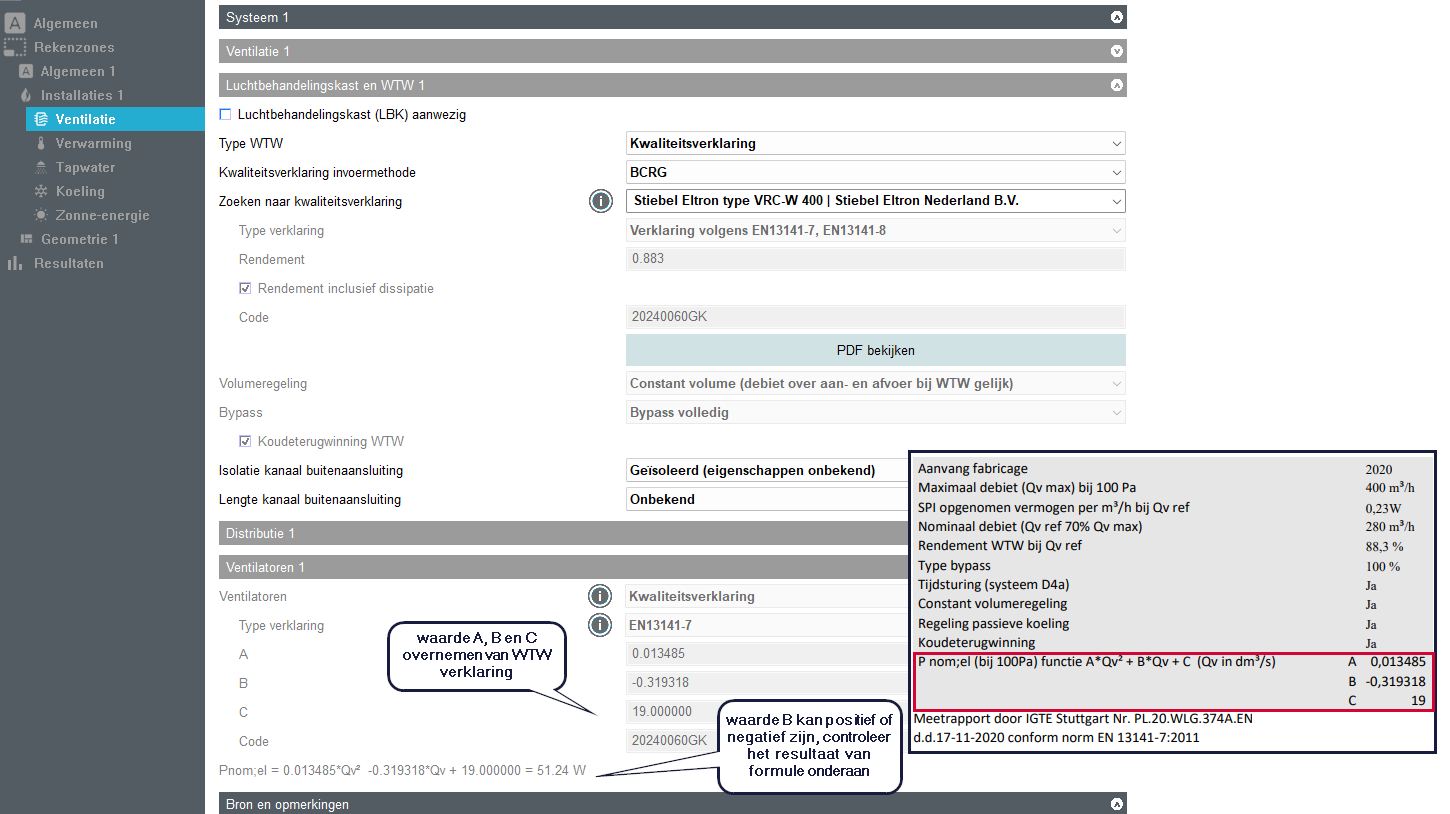Open Resultaten in the sidebar
This screenshot has height=814, width=1450.
68,263
